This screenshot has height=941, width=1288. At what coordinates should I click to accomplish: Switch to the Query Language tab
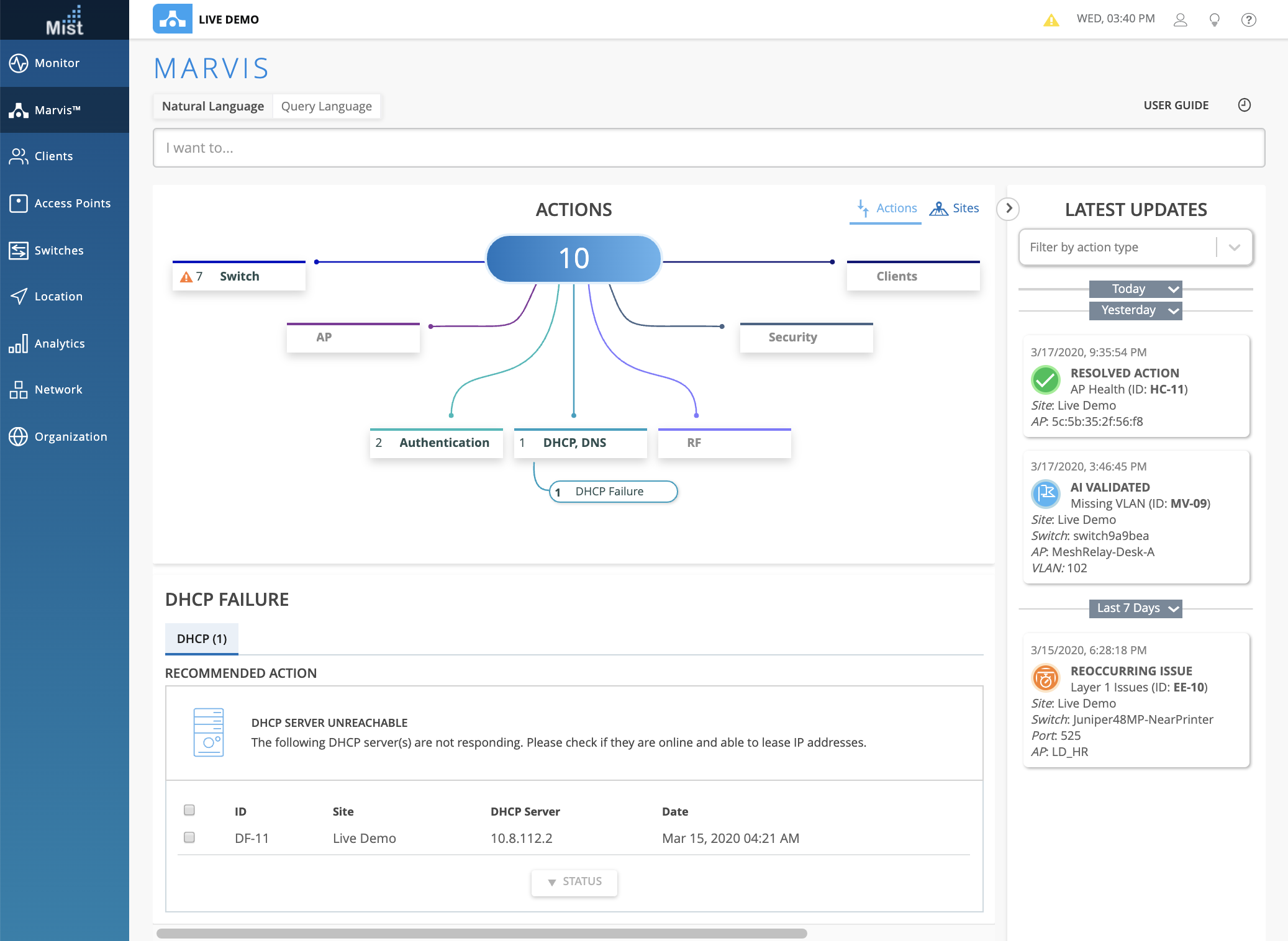coord(326,106)
